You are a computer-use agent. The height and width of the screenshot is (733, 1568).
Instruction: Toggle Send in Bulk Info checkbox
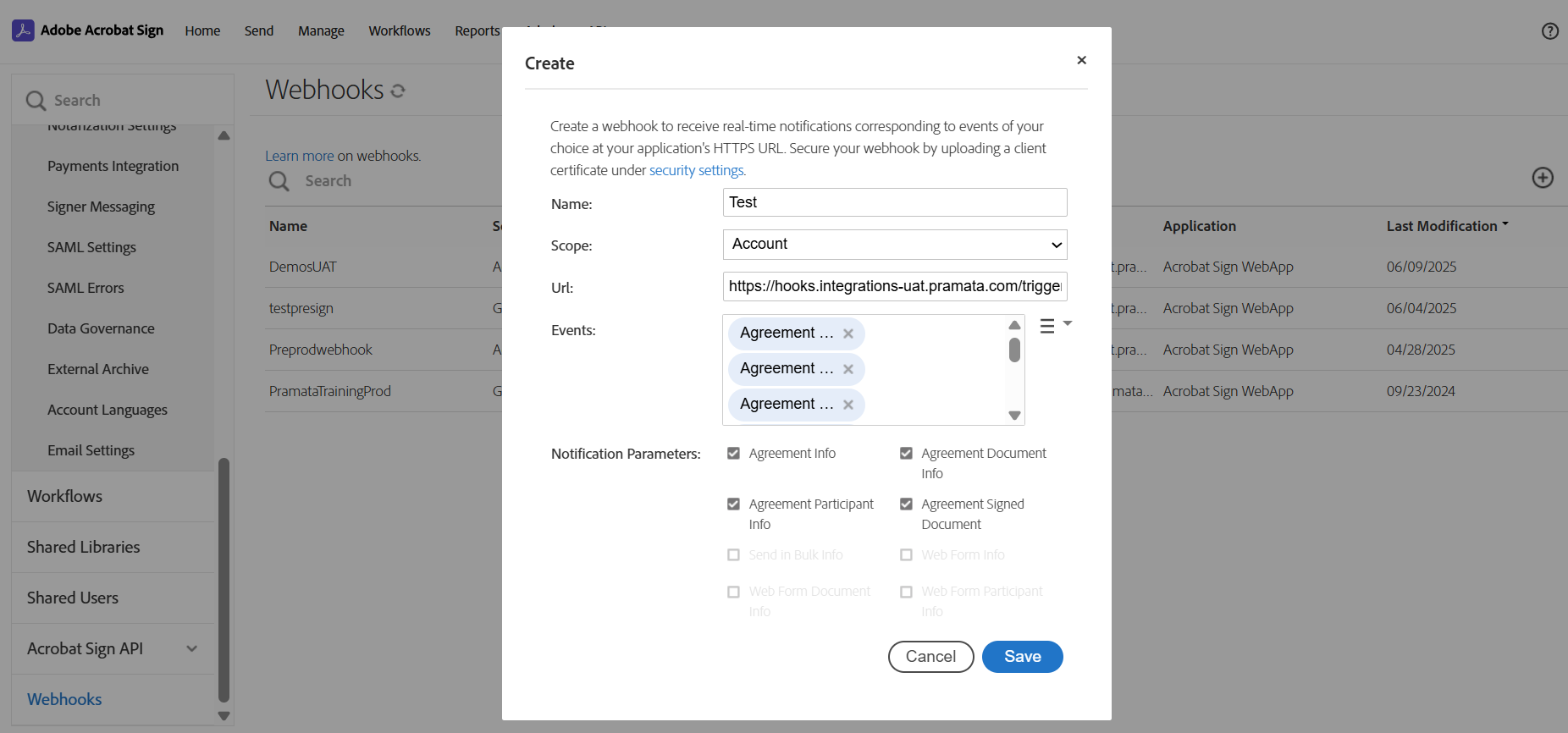(733, 555)
